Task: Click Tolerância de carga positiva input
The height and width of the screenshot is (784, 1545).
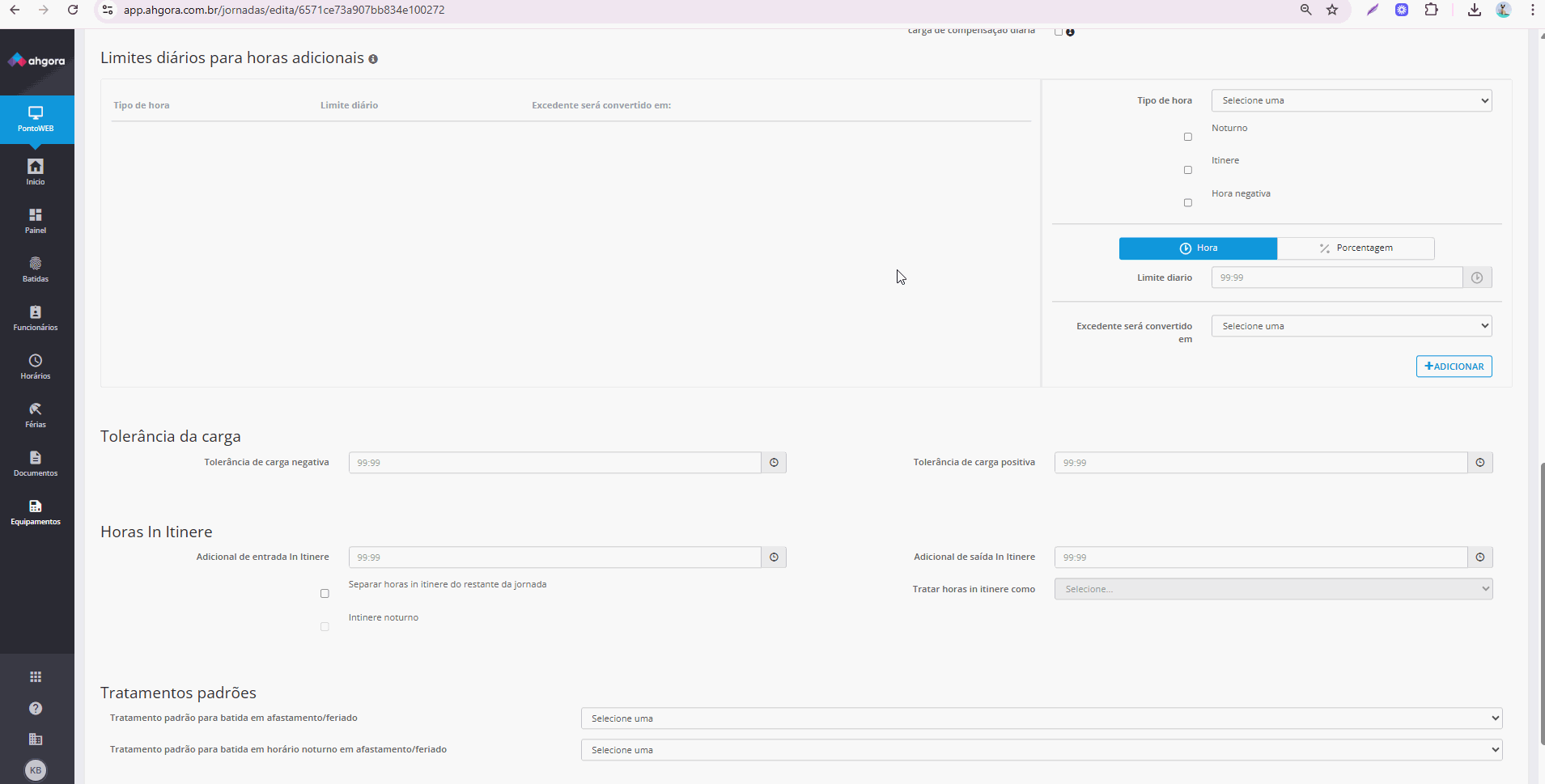Action: point(1261,463)
